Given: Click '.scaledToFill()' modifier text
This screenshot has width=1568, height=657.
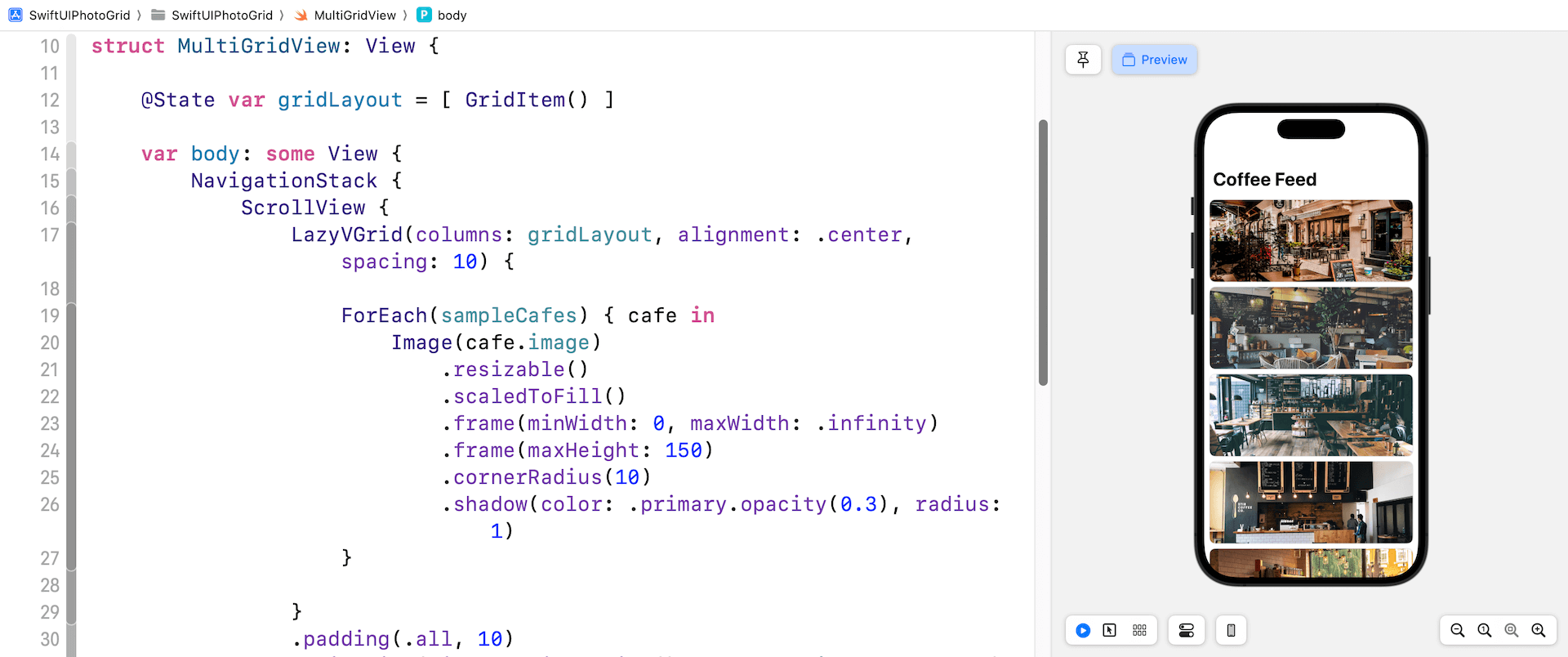Looking at the screenshot, I should [534, 396].
